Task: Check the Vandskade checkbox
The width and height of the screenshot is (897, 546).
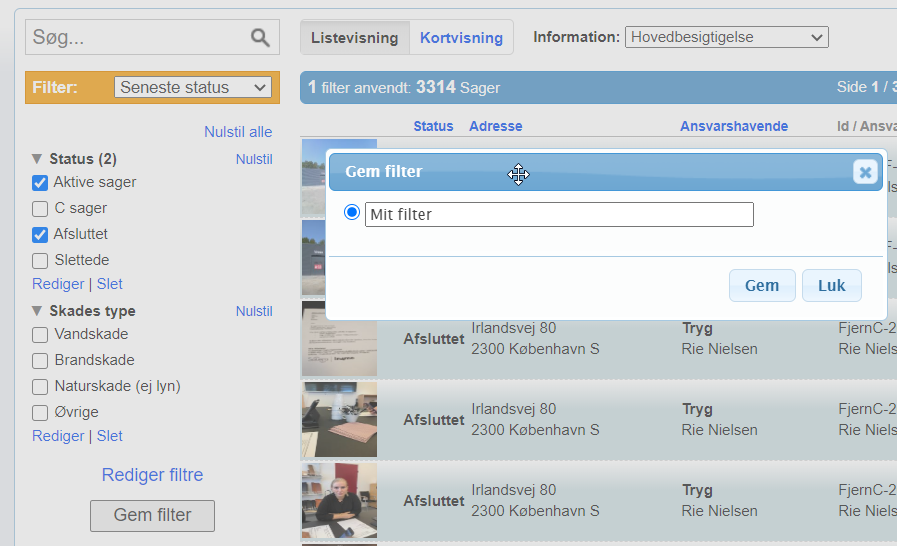Action: (40, 335)
